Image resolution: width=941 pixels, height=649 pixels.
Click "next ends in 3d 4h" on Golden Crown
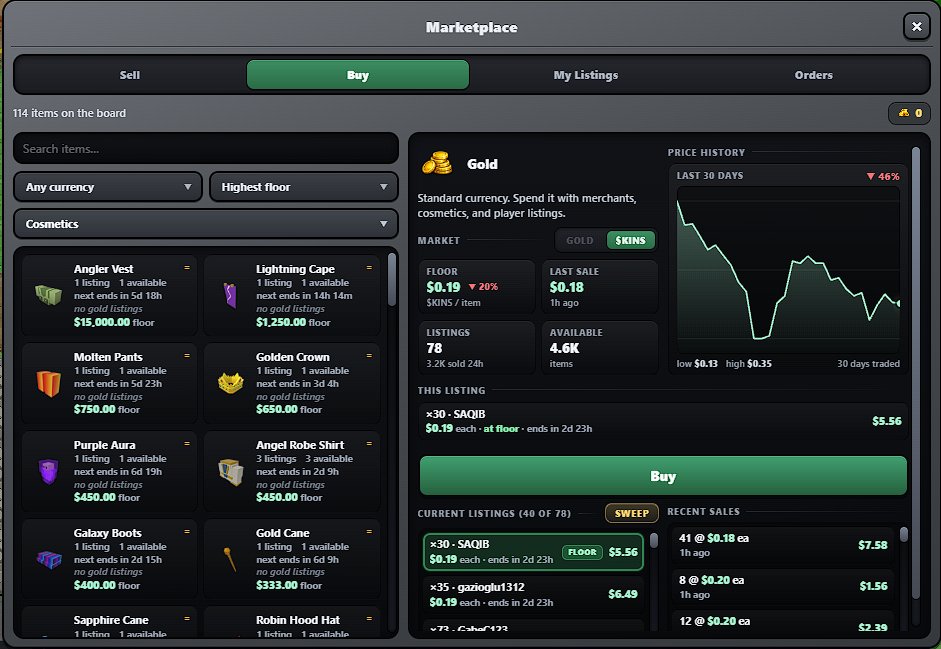[297, 384]
